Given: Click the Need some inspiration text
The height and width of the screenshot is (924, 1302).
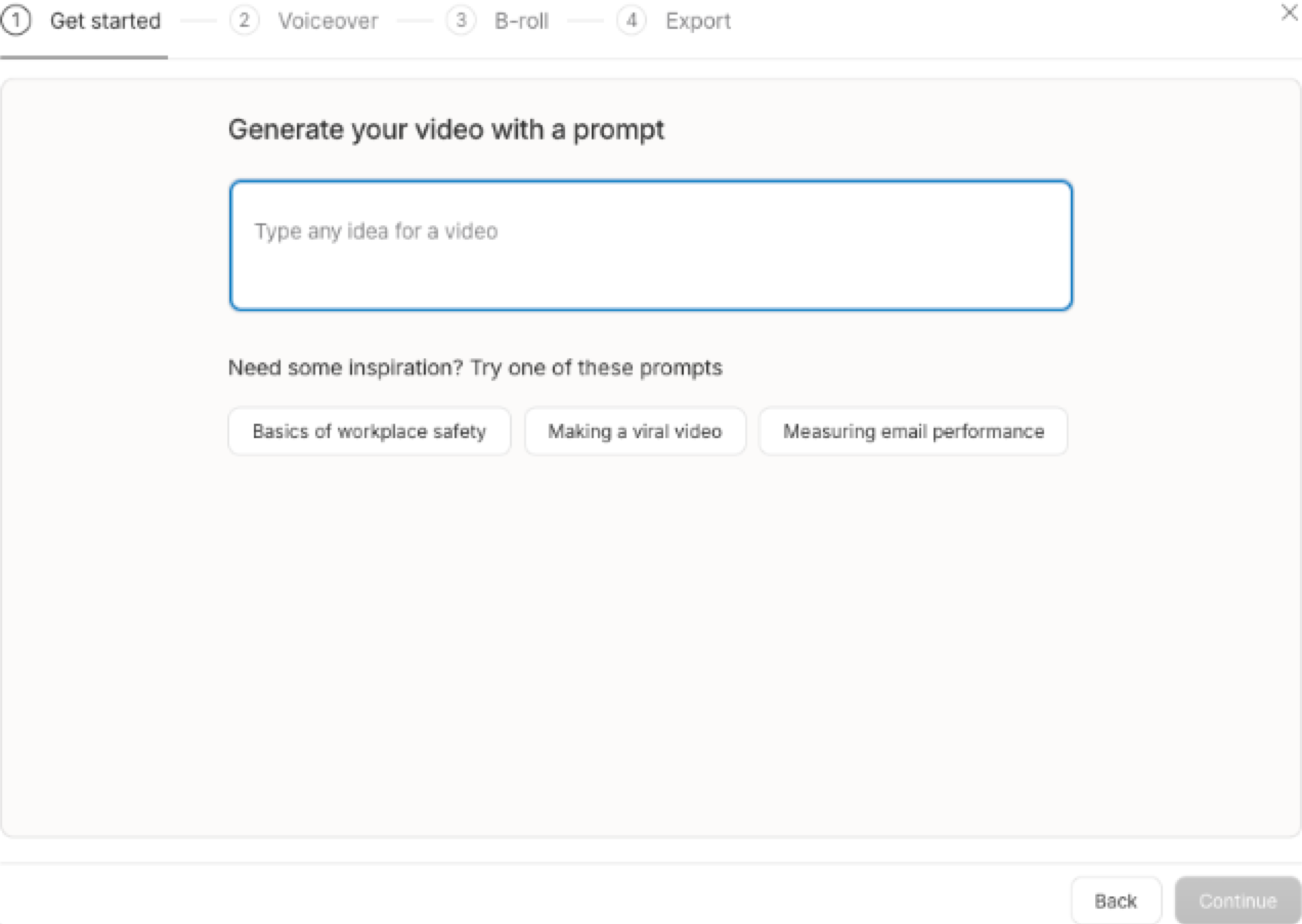Looking at the screenshot, I should click(475, 368).
